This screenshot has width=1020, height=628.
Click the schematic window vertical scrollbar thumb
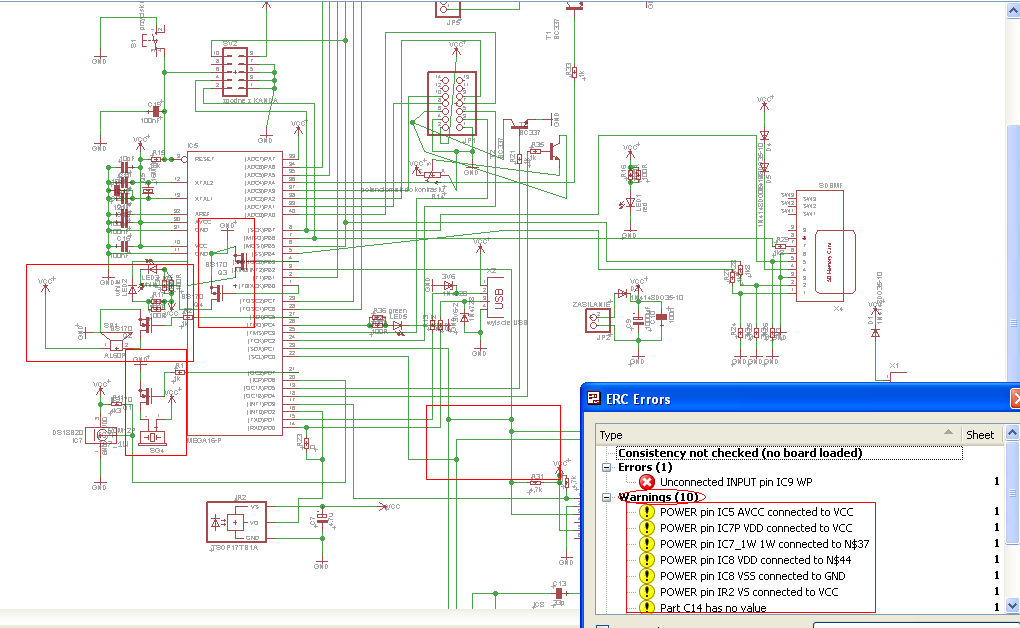(x=1013, y=254)
